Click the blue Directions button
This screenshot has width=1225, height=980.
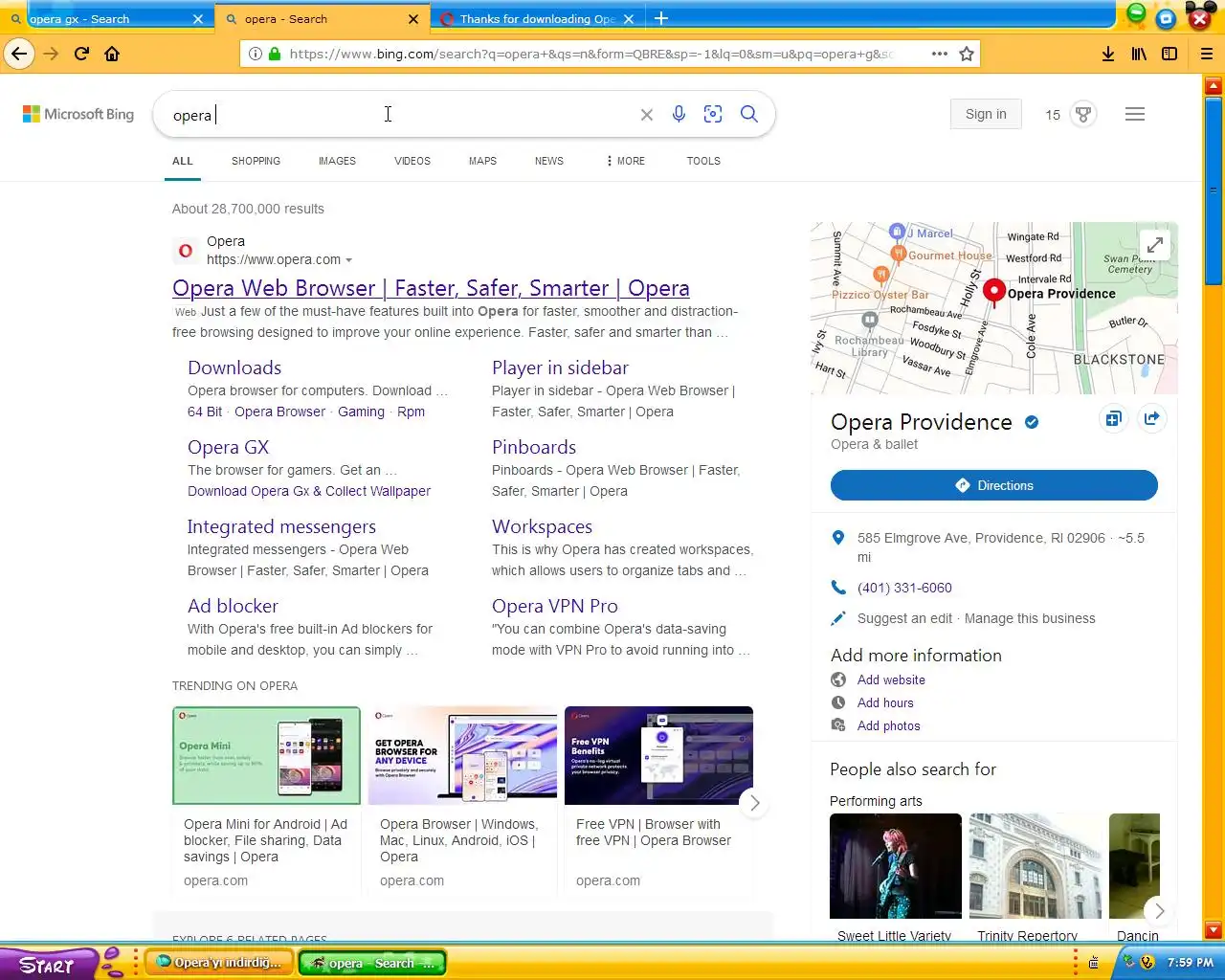click(x=993, y=485)
